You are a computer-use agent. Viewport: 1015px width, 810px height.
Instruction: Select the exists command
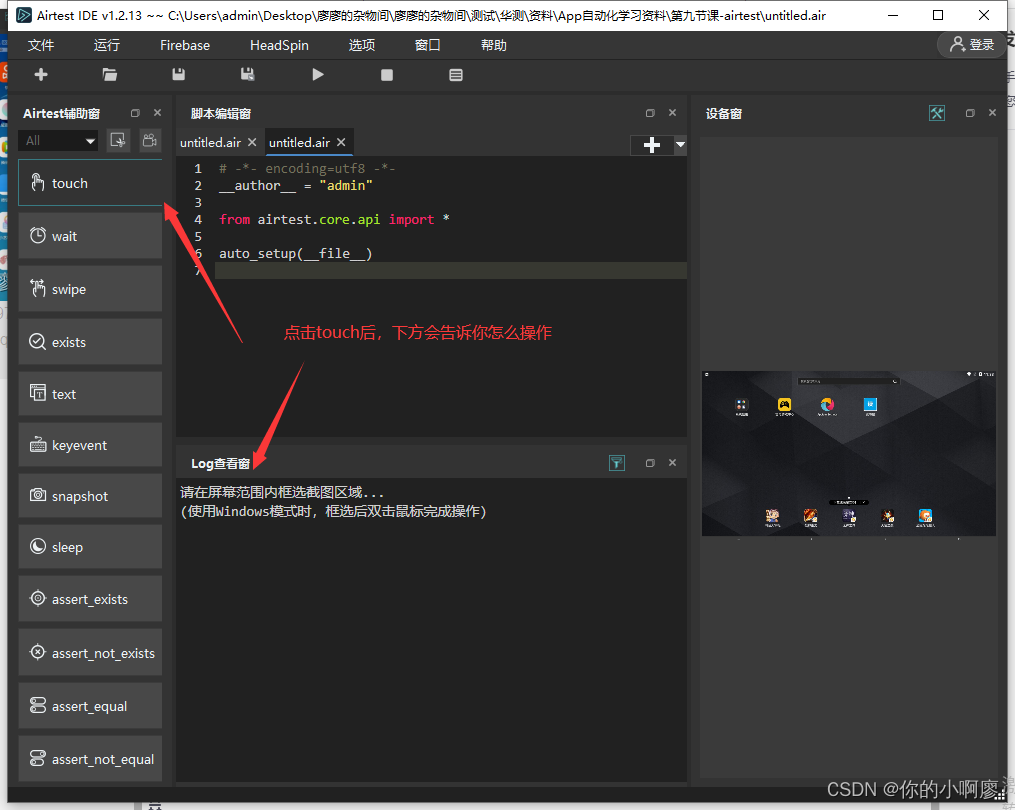90,342
